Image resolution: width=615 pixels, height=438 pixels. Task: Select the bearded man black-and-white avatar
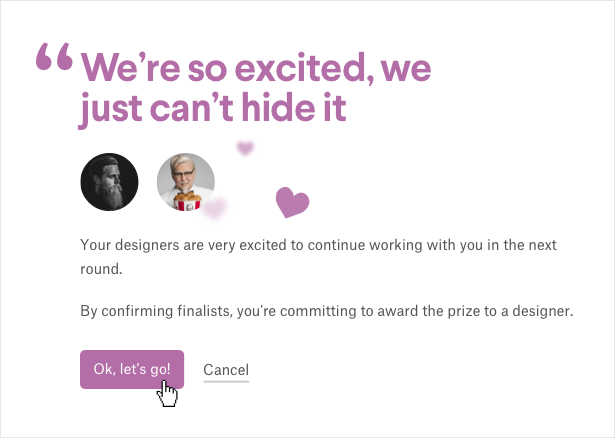pyautogui.click(x=109, y=182)
